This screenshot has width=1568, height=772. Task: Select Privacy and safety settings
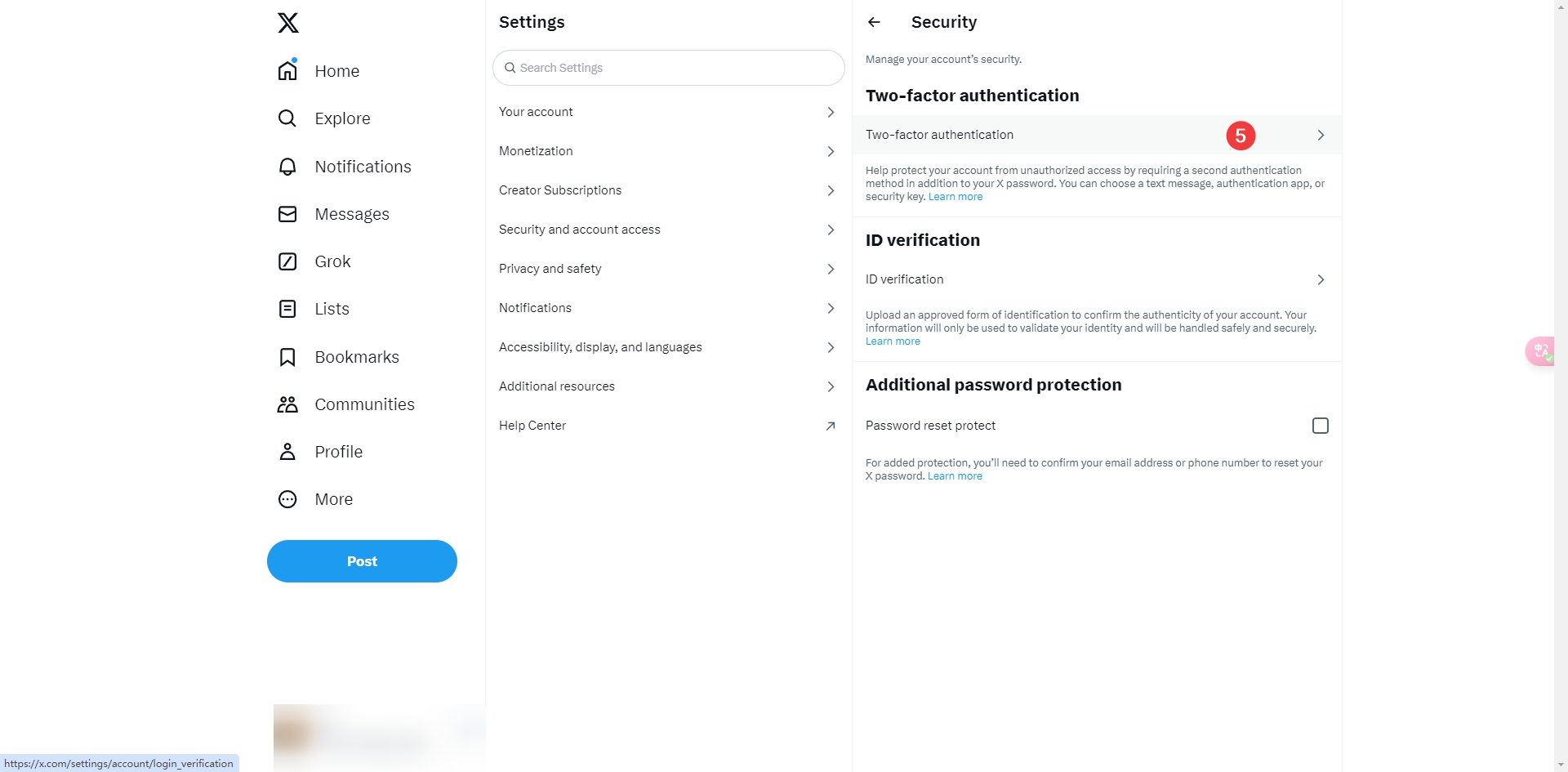[x=550, y=269]
